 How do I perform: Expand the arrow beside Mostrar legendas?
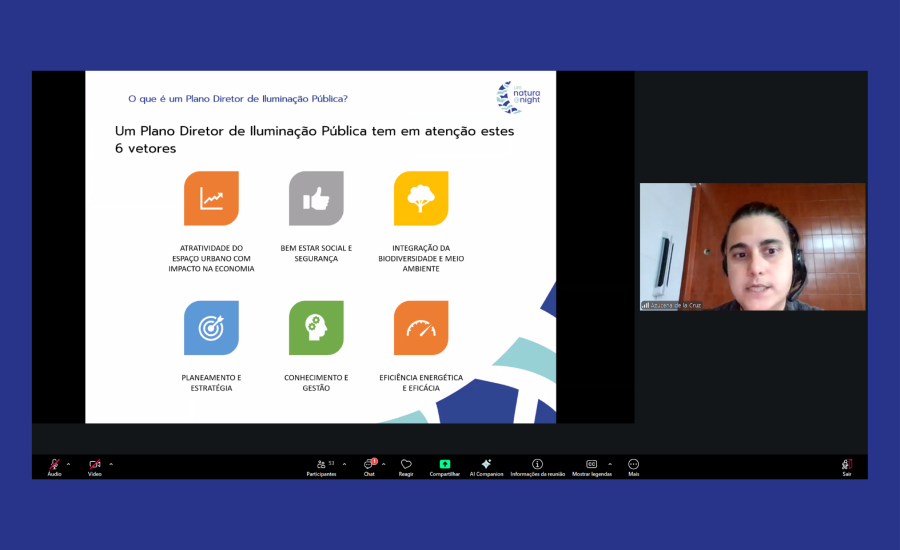(x=609, y=464)
